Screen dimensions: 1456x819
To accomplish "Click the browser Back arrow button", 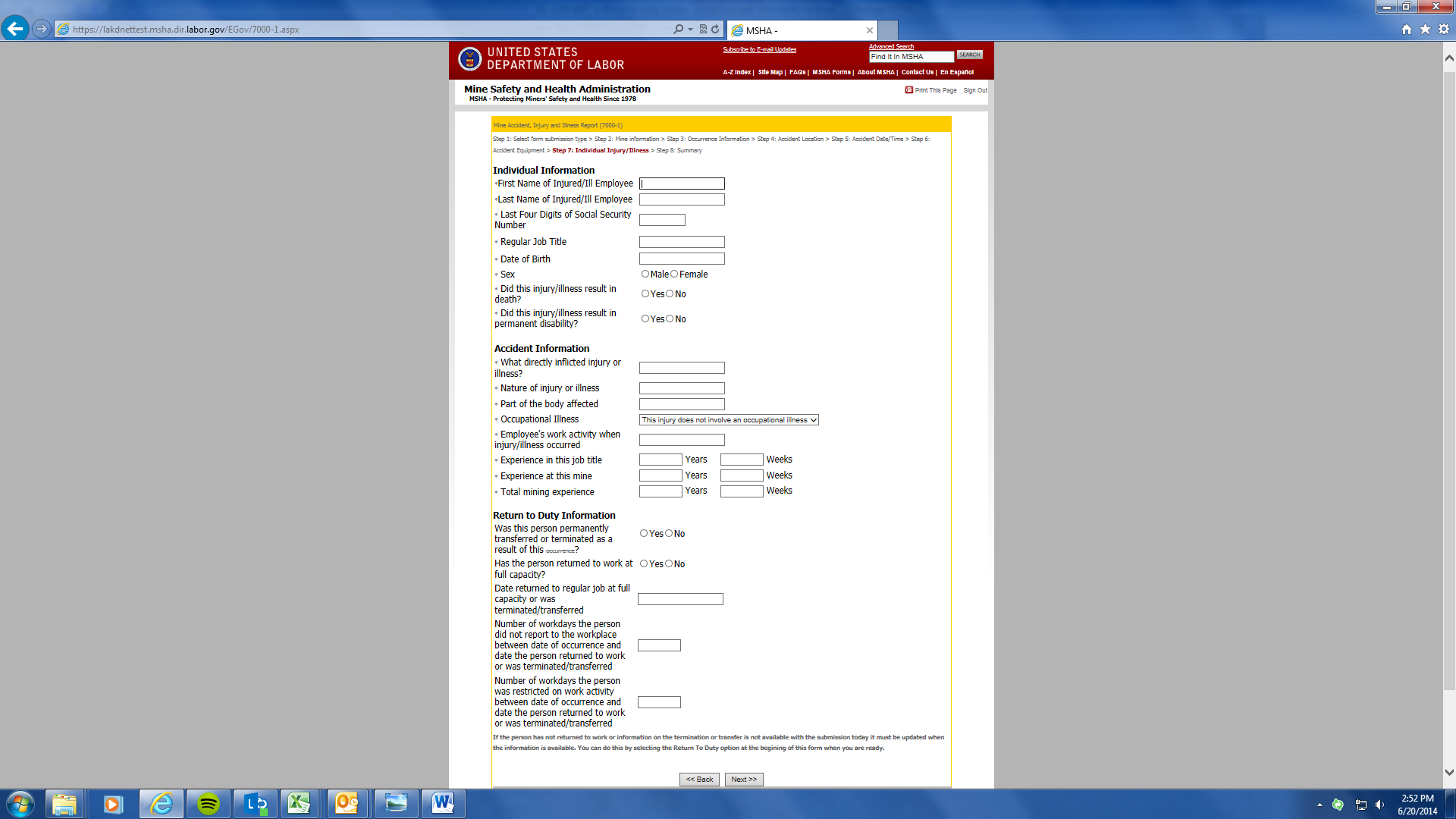I will click(x=15, y=29).
